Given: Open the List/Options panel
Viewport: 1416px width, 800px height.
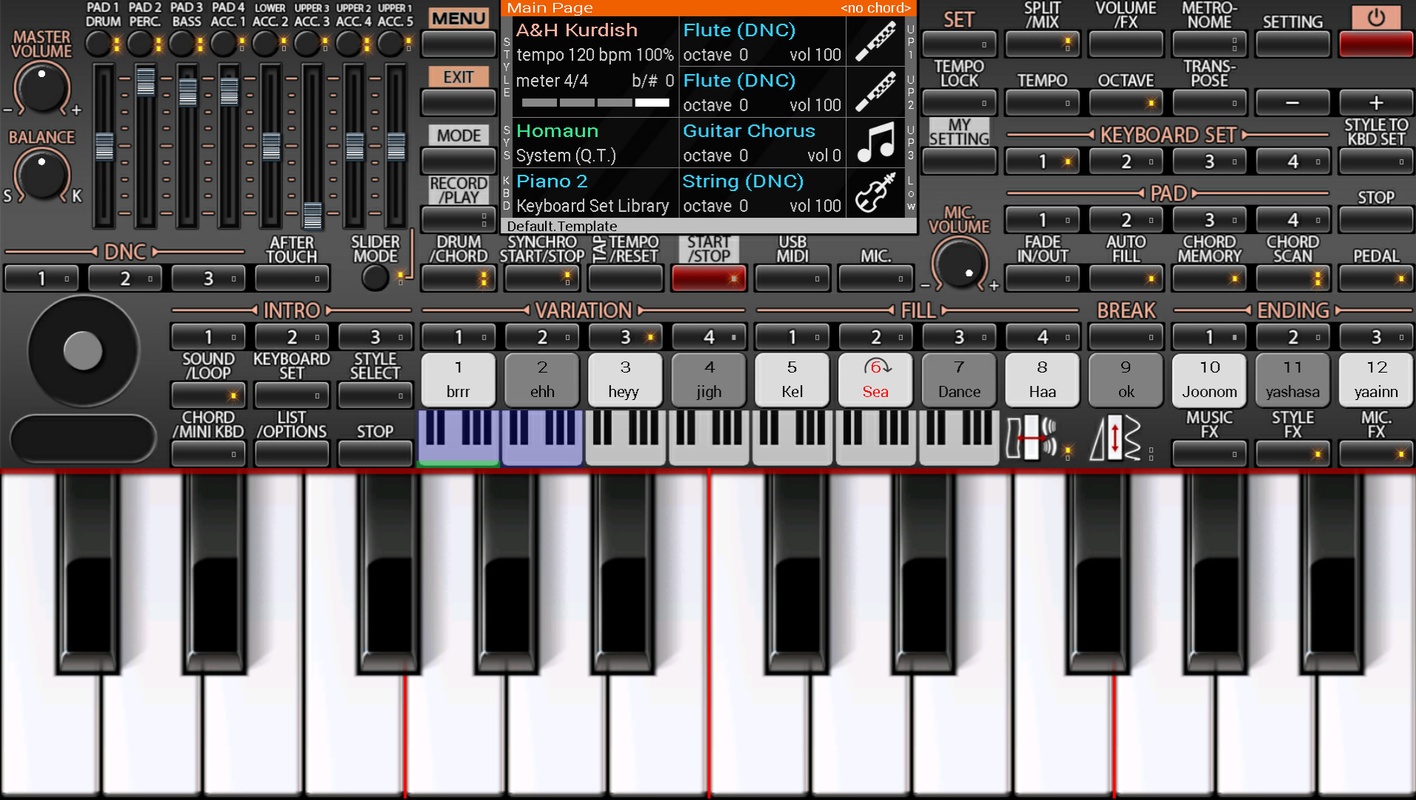Looking at the screenshot, I should coord(291,453).
